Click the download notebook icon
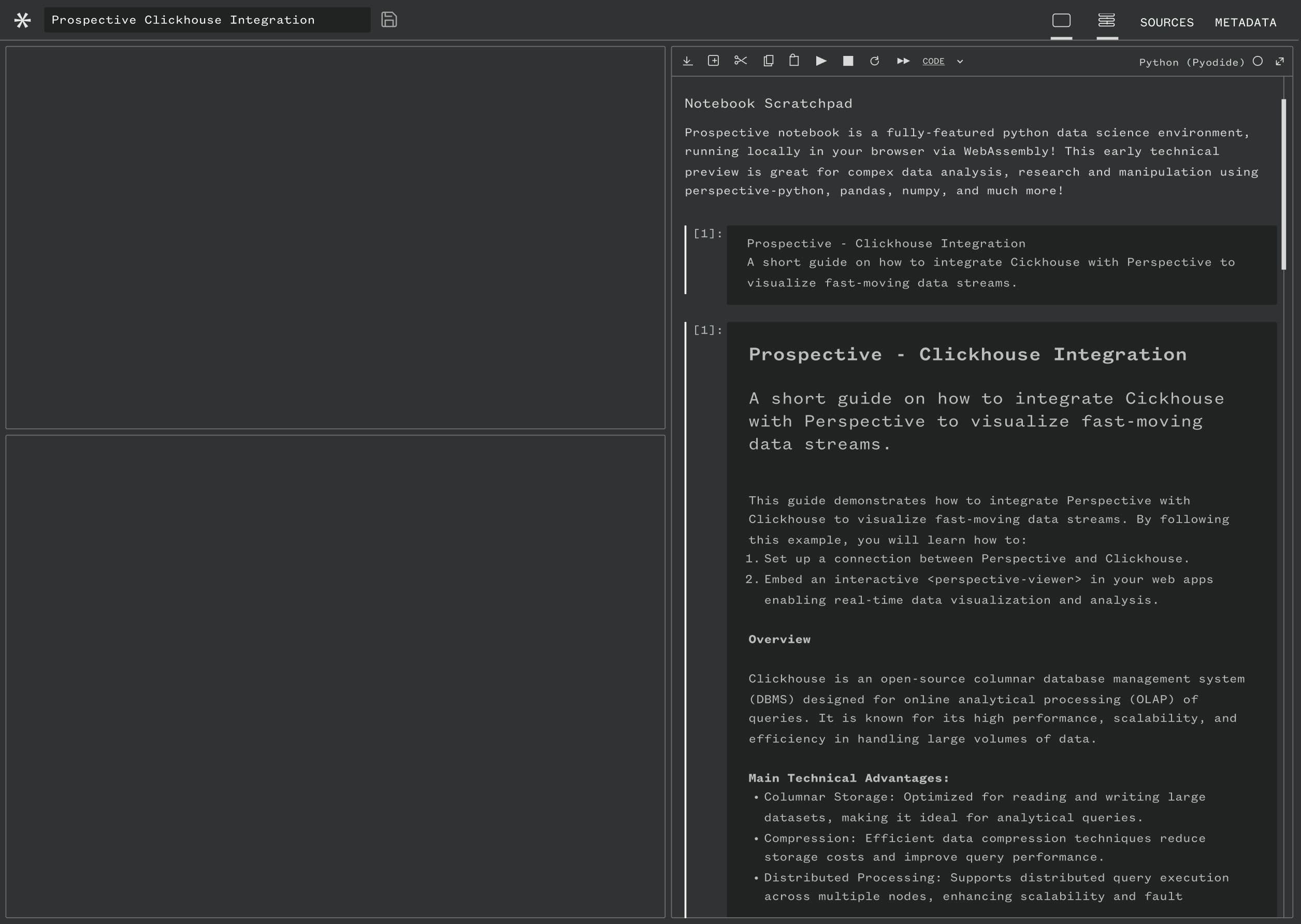Image resolution: width=1301 pixels, height=924 pixels. (x=687, y=61)
